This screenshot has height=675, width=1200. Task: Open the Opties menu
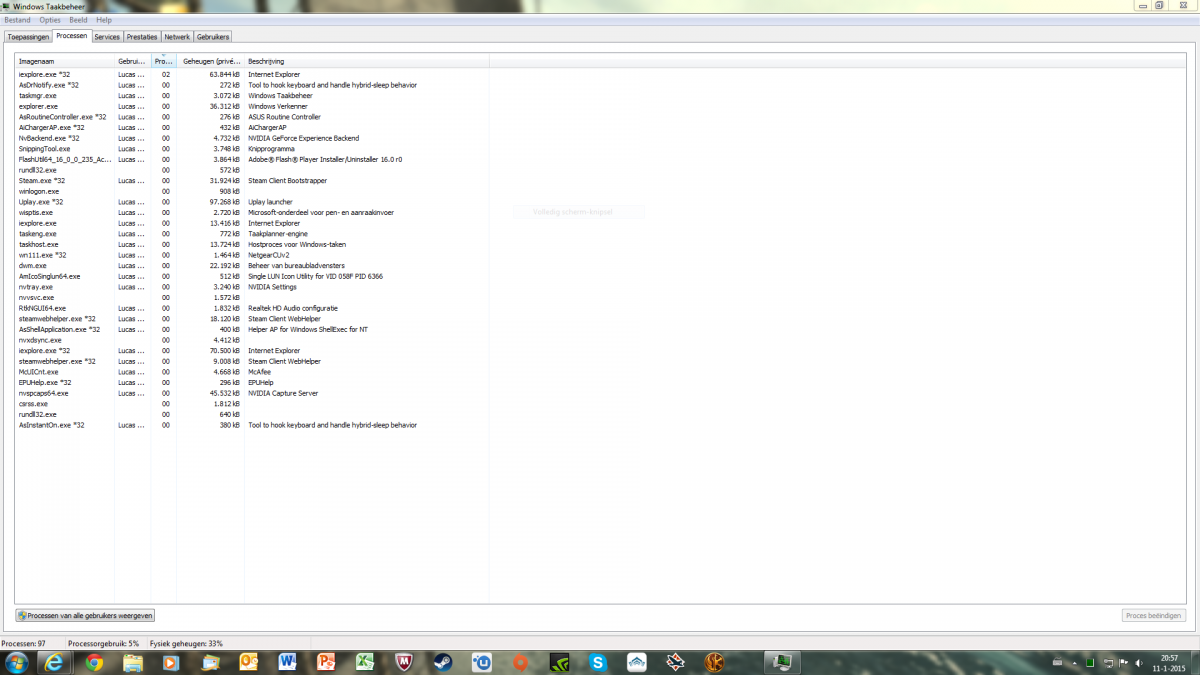tap(50, 20)
